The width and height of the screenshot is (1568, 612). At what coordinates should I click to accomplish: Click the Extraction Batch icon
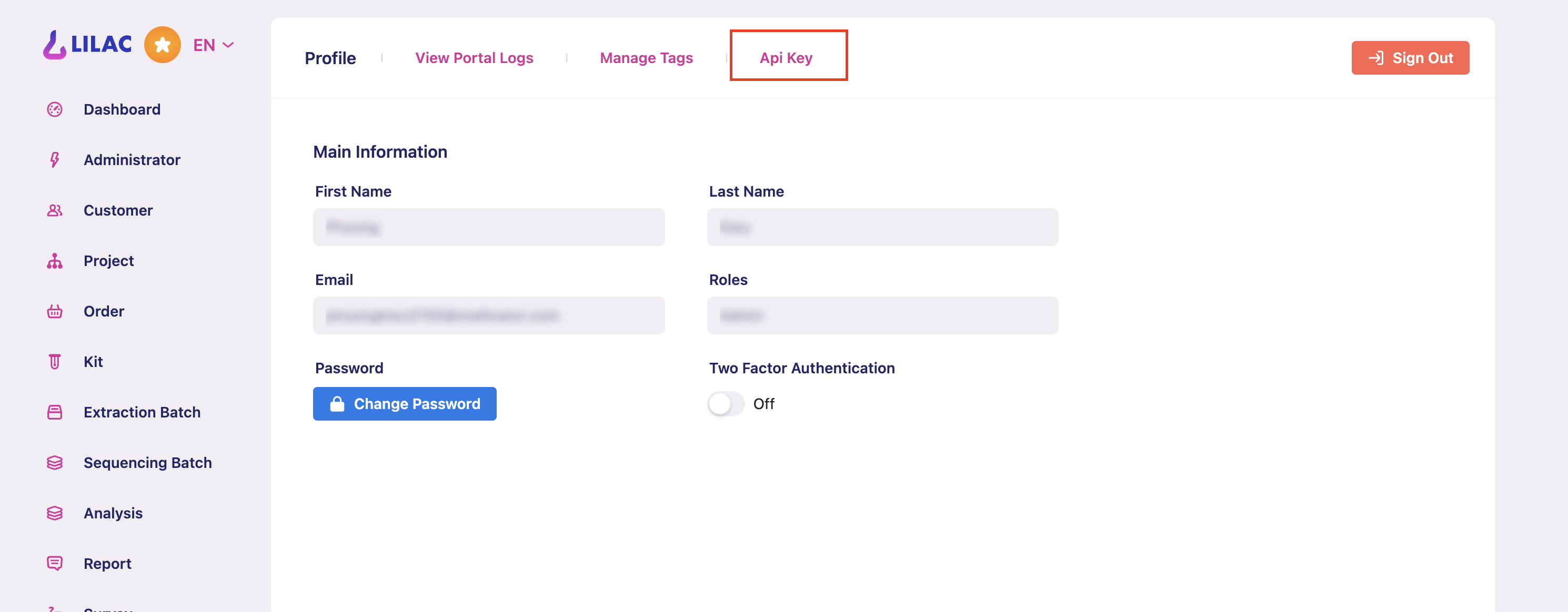click(x=55, y=412)
